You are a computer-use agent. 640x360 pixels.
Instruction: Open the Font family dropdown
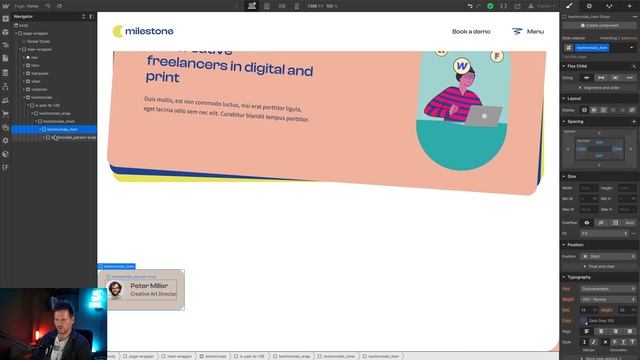608,289
